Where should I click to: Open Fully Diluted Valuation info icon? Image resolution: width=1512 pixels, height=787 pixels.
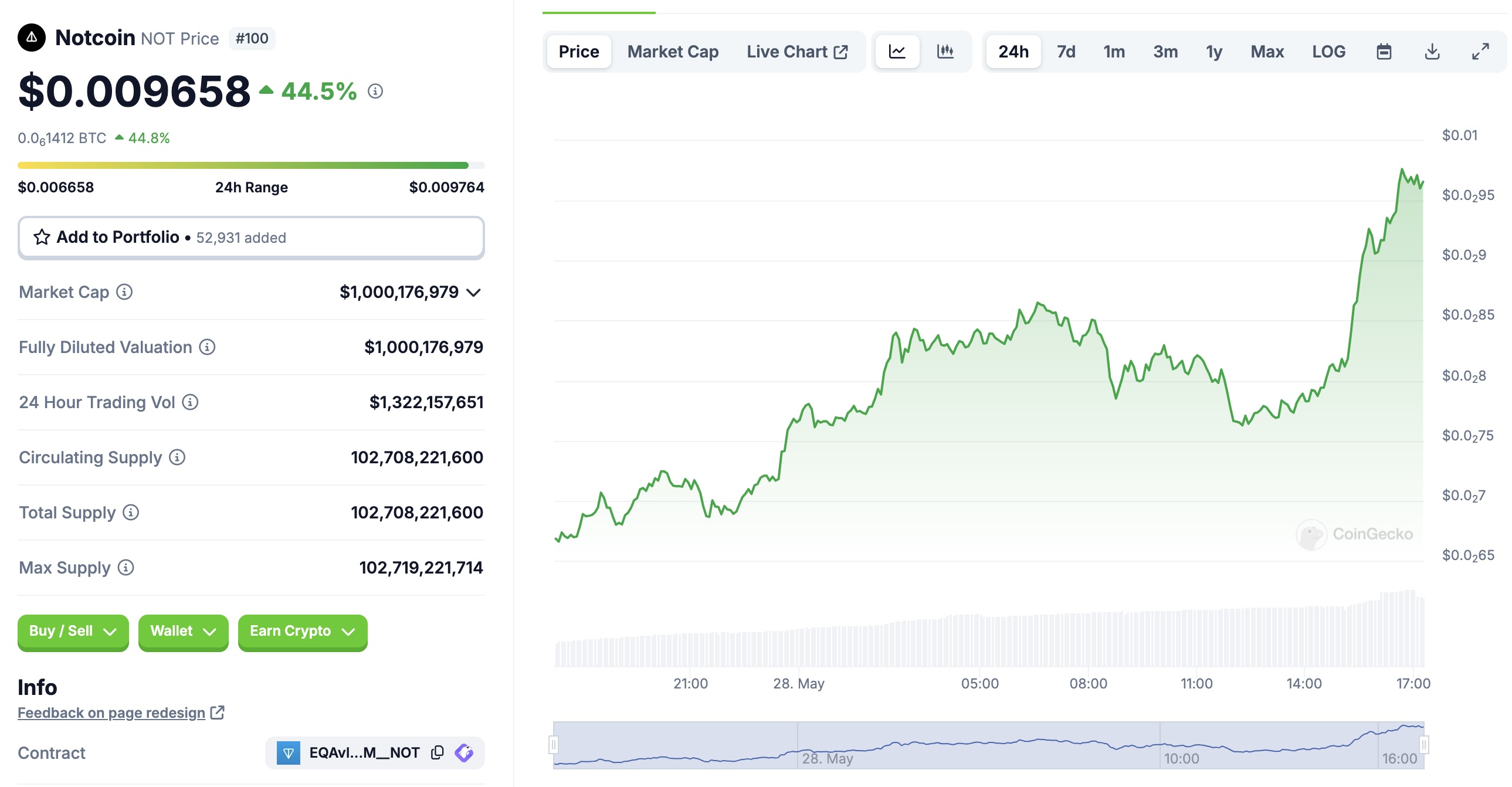207,347
